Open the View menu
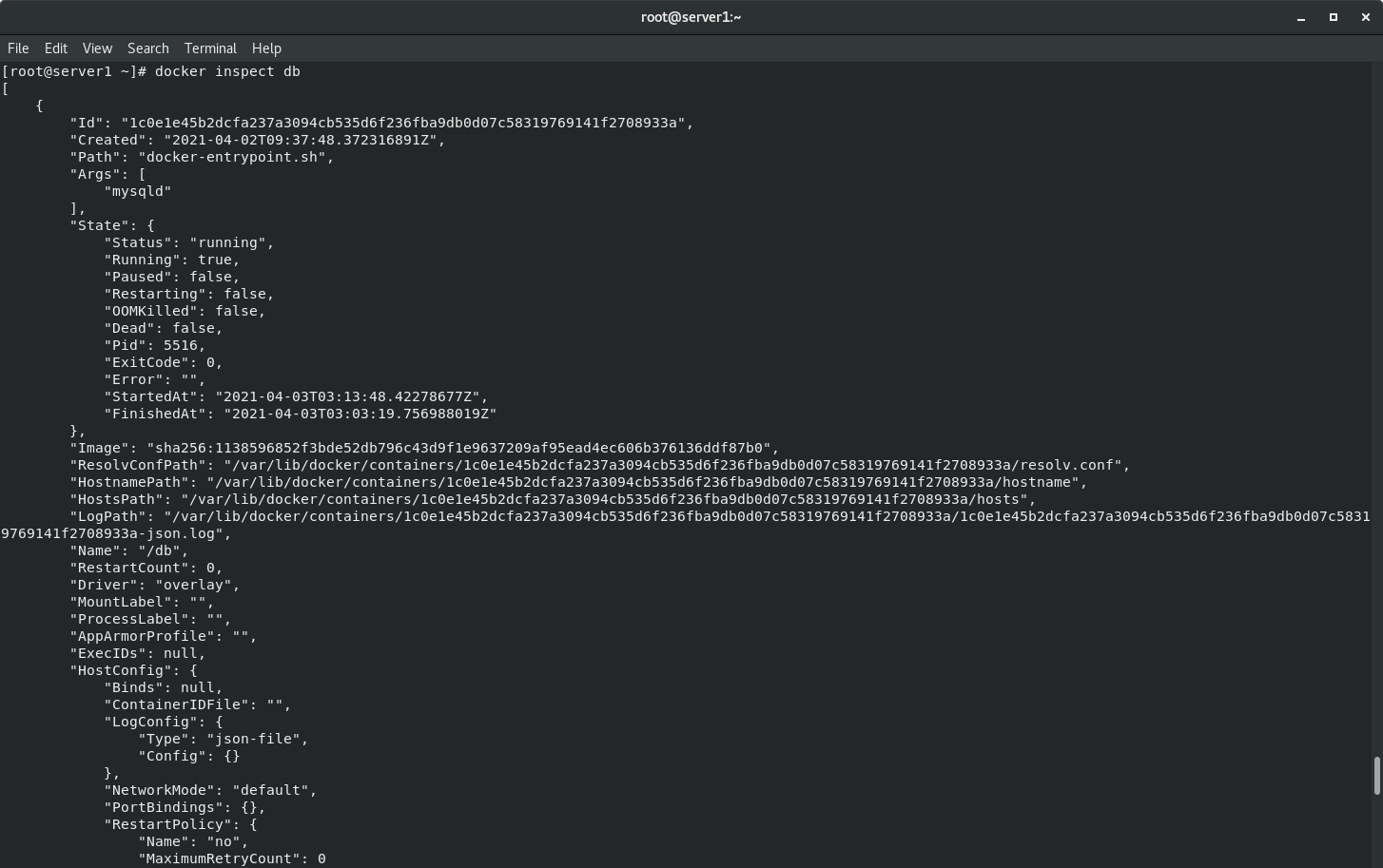 (x=97, y=48)
